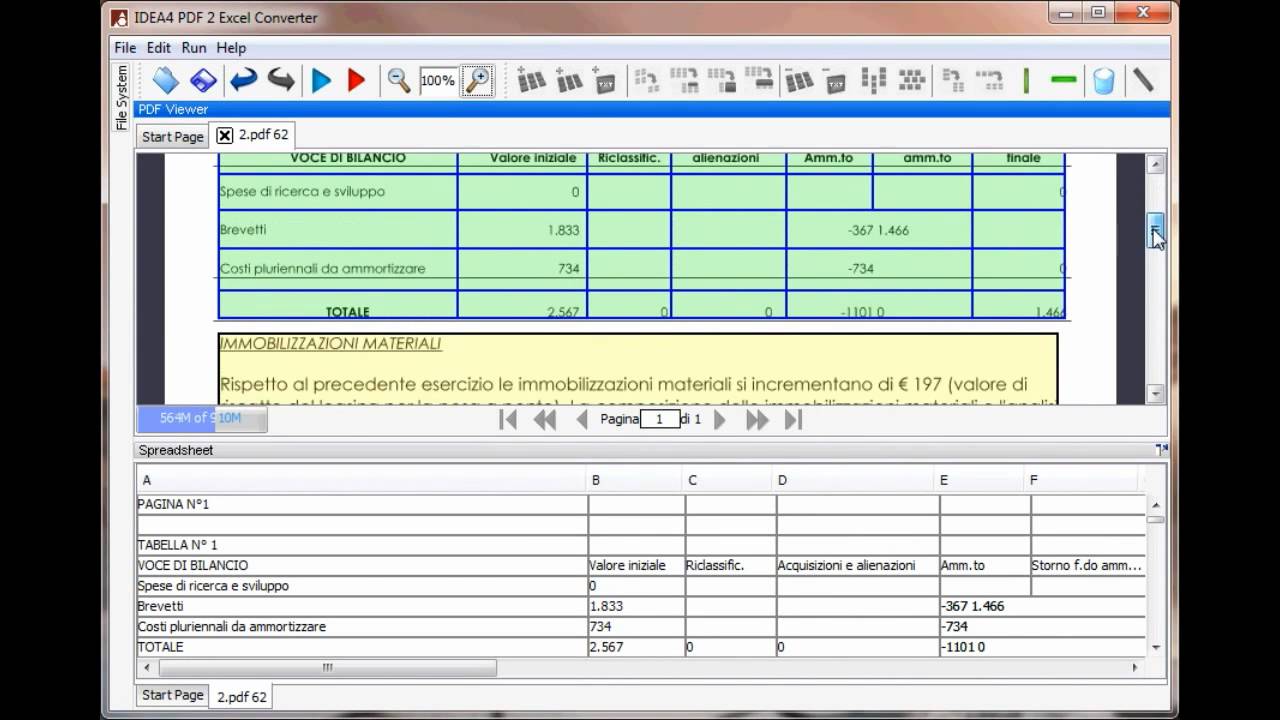Select the Acquisizioni e alienazioni cell

click(857, 565)
